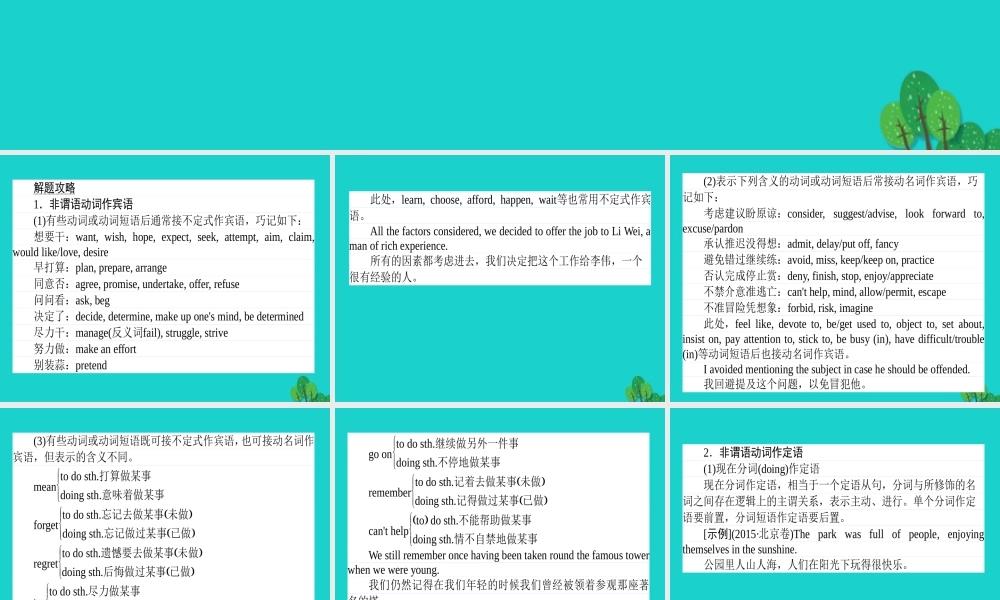Click the line 1. 非谓语动词作宾语

coord(84,204)
